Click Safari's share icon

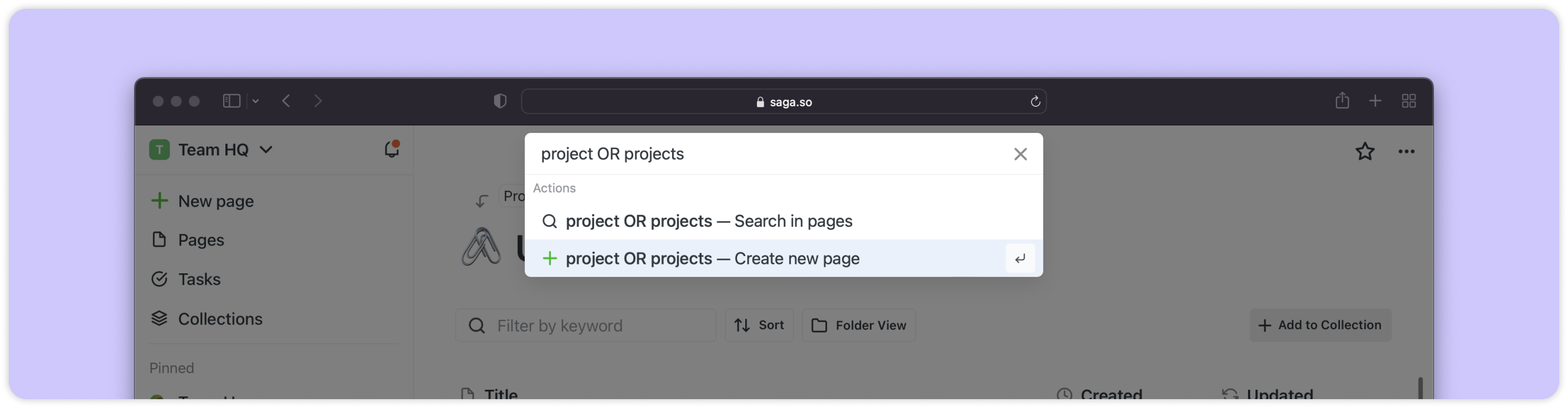pos(1342,101)
